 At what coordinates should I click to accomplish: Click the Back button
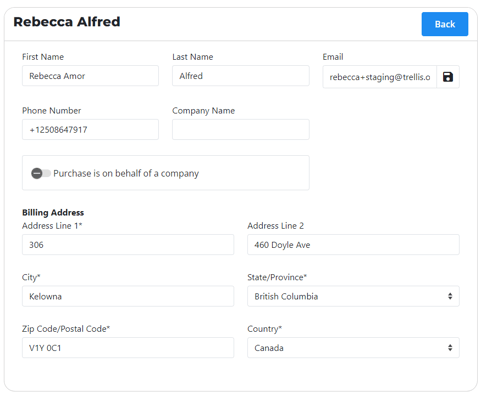pos(445,24)
